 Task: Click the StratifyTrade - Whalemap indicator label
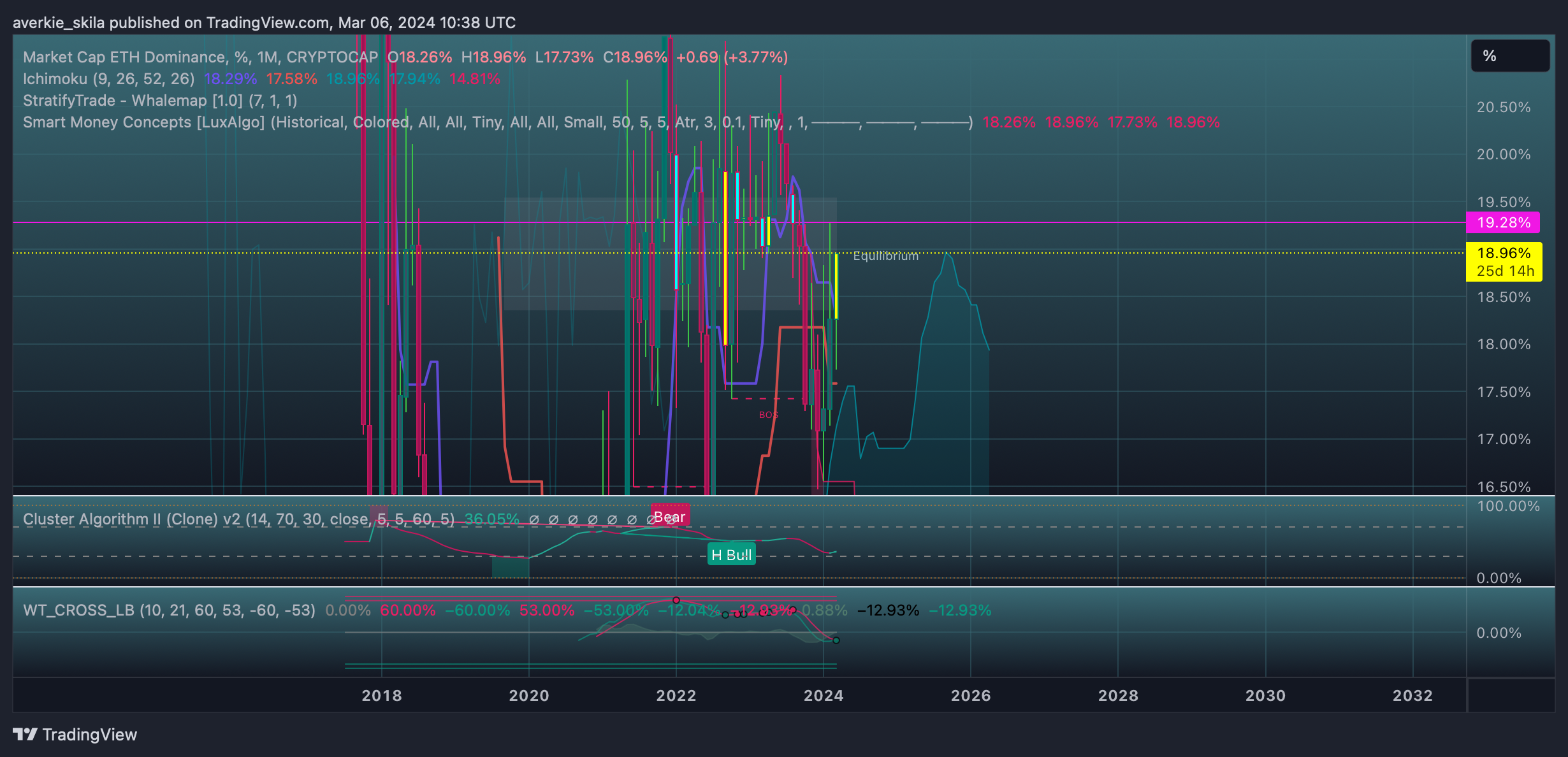tap(160, 101)
